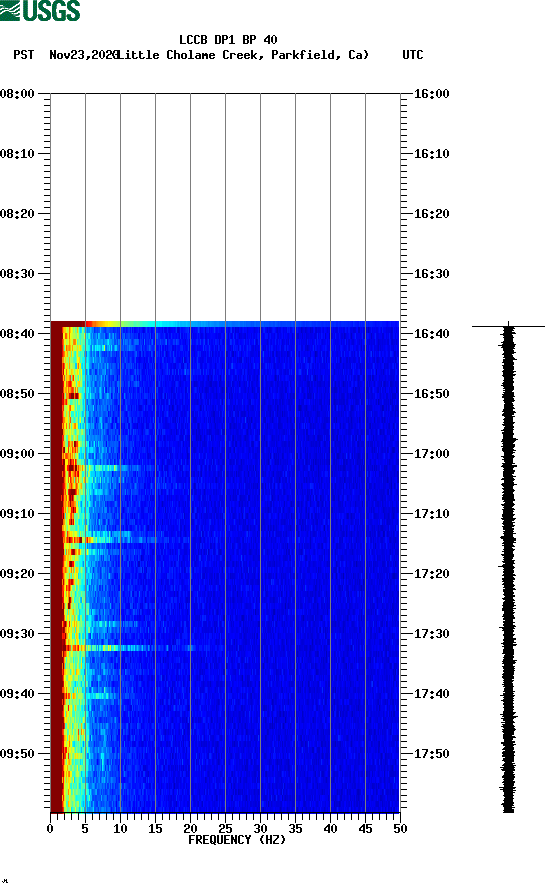The height and width of the screenshot is (892, 552).
Task: Click the '08:40' PST time label
Action: point(18,333)
